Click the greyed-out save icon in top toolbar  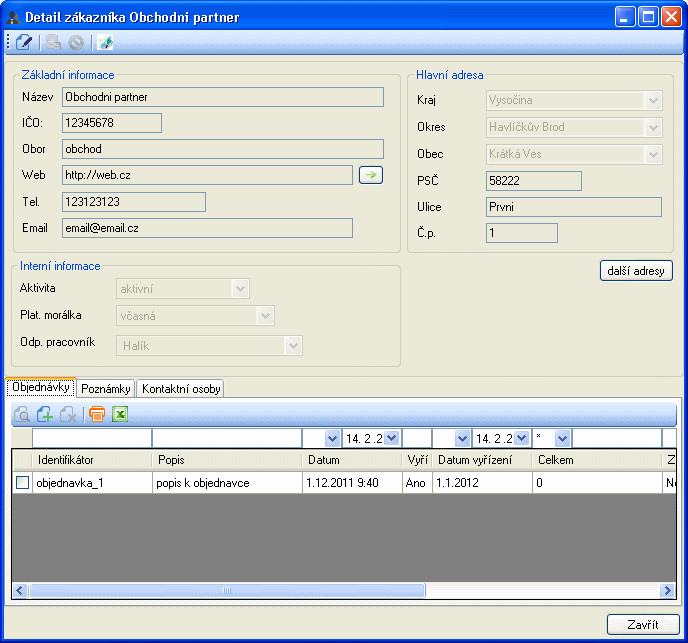point(54,43)
